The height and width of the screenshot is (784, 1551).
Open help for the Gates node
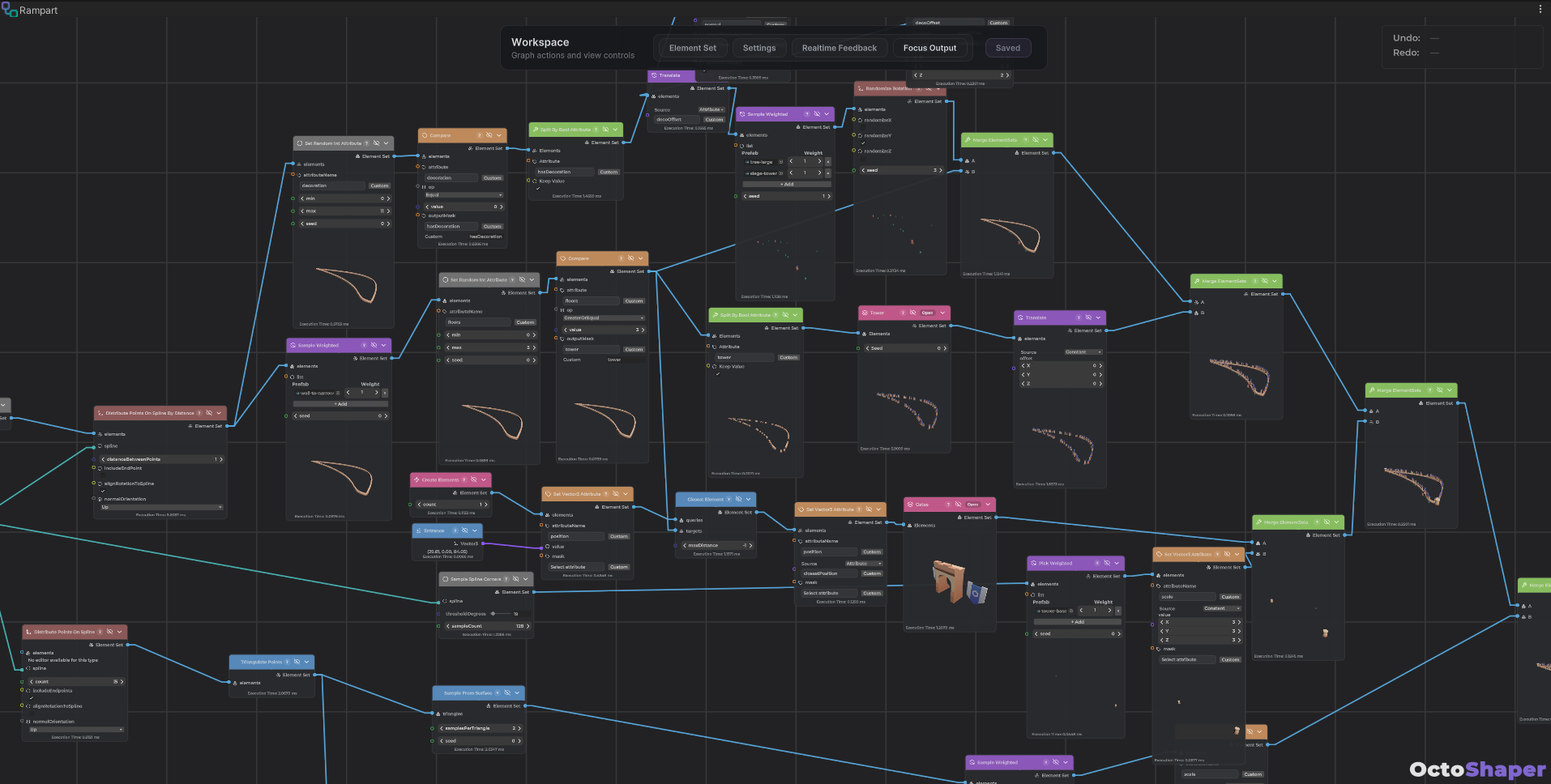(x=947, y=504)
